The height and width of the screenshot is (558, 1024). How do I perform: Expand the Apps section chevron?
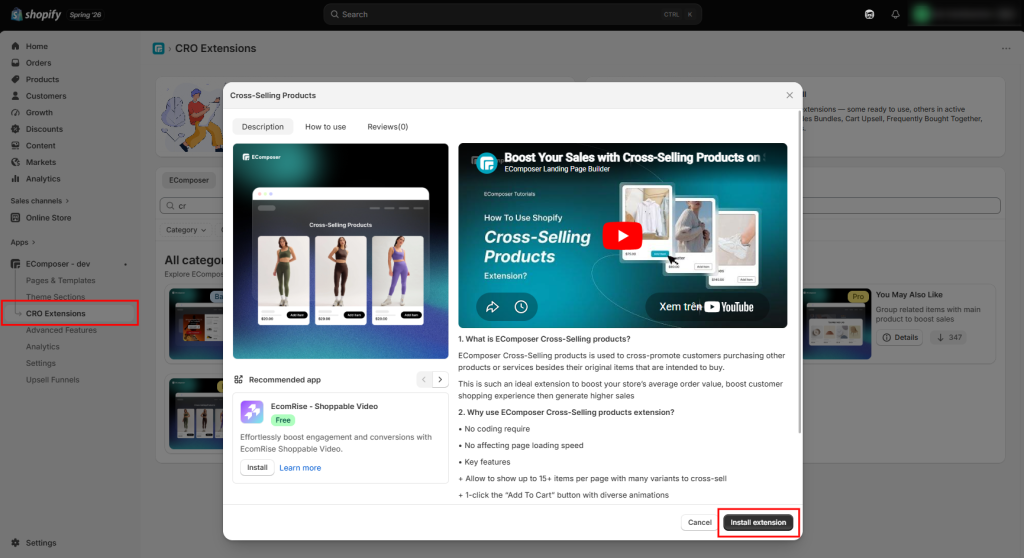[33, 242]
